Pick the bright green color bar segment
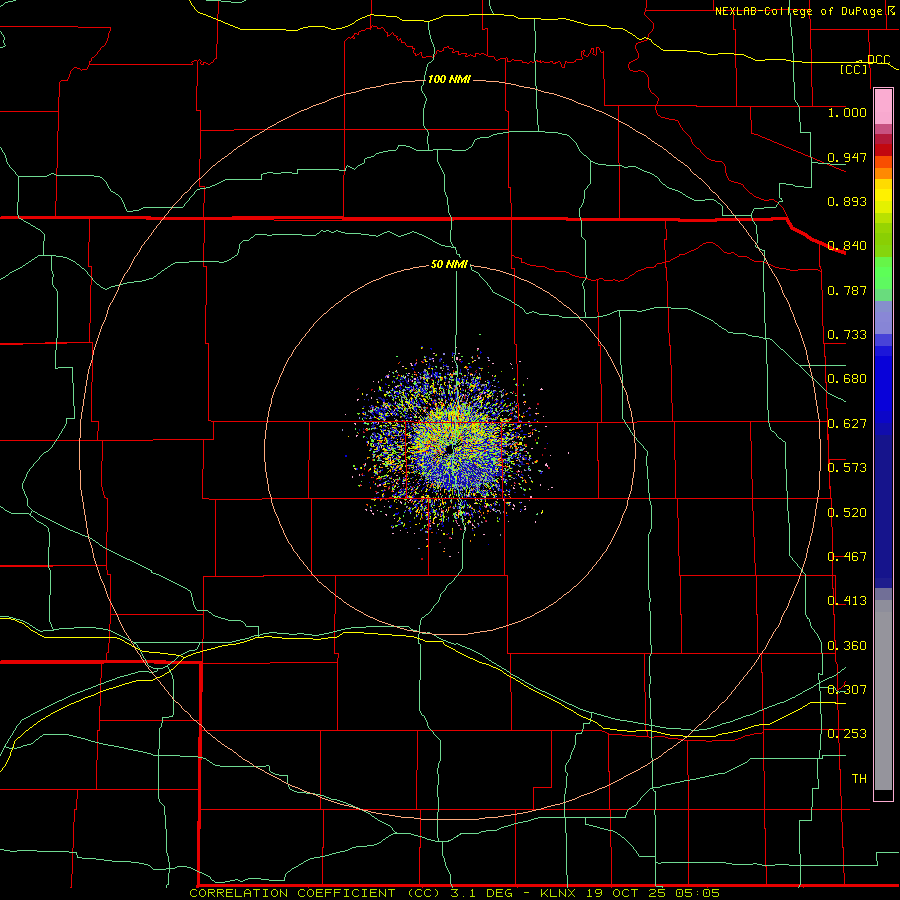Screen dimensions: 900x900 pos(883,273)
